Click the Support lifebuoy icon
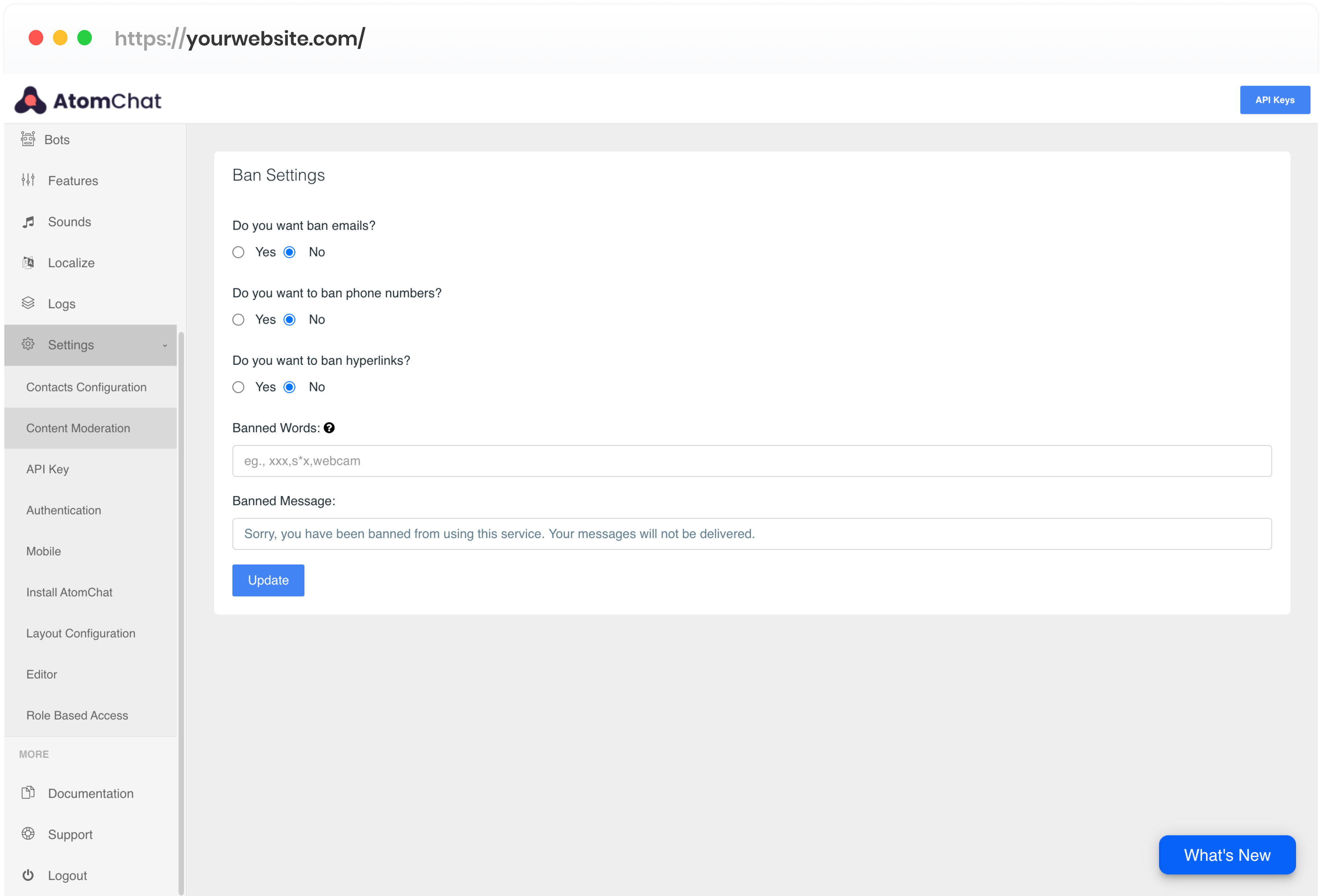Screen dimensions: 1320x896 pyautogui.click(x=28, y=834)
